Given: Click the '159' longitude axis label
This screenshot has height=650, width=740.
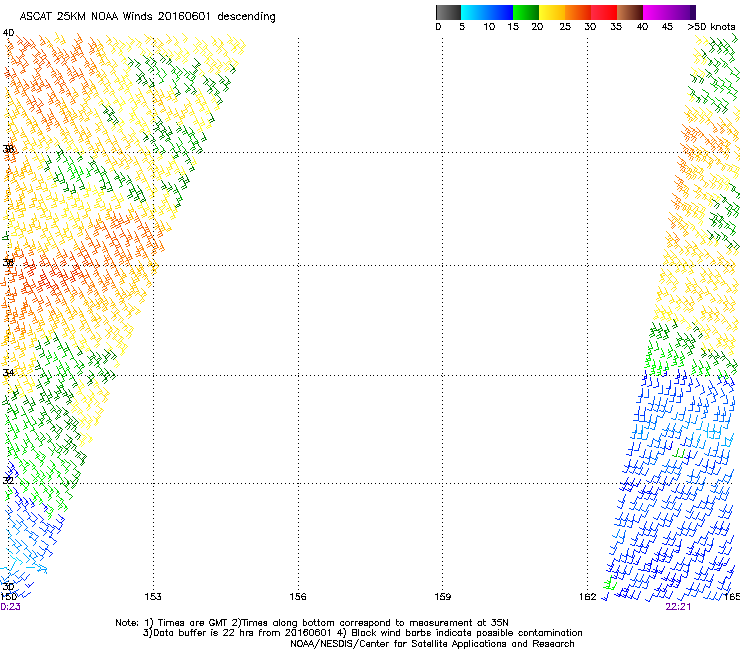Looking at the screenshot, I should click(x=443, y=597).
